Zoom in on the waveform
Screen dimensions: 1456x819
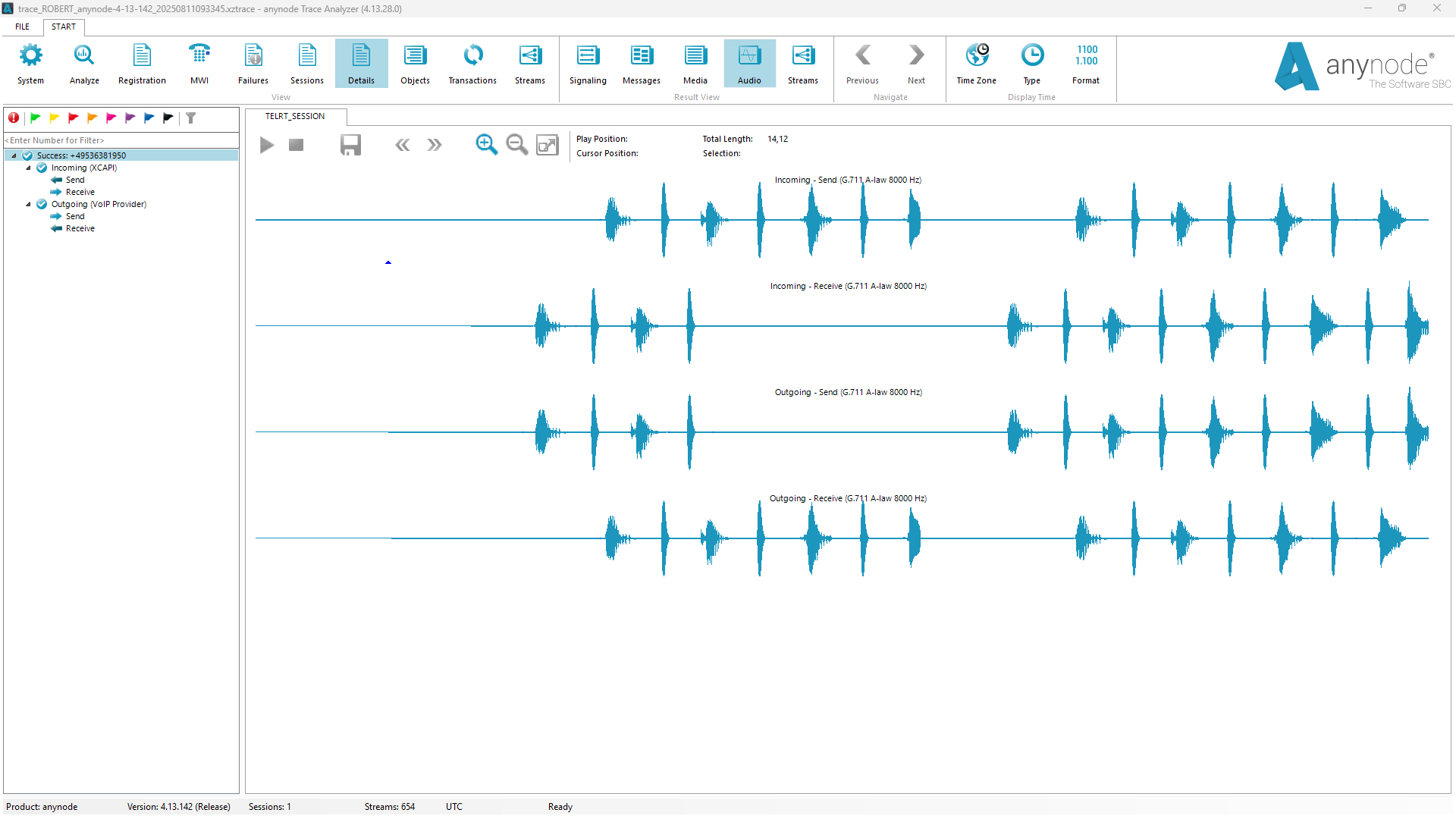pyautogui.click(x=486, y=144)
